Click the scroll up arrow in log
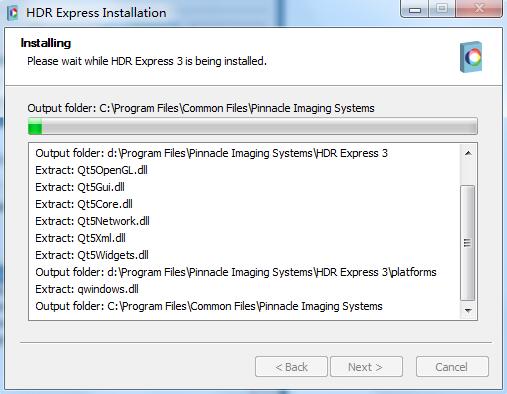This screenshot has height=394, width=507. pyautogui.click(x=468, y=153)
